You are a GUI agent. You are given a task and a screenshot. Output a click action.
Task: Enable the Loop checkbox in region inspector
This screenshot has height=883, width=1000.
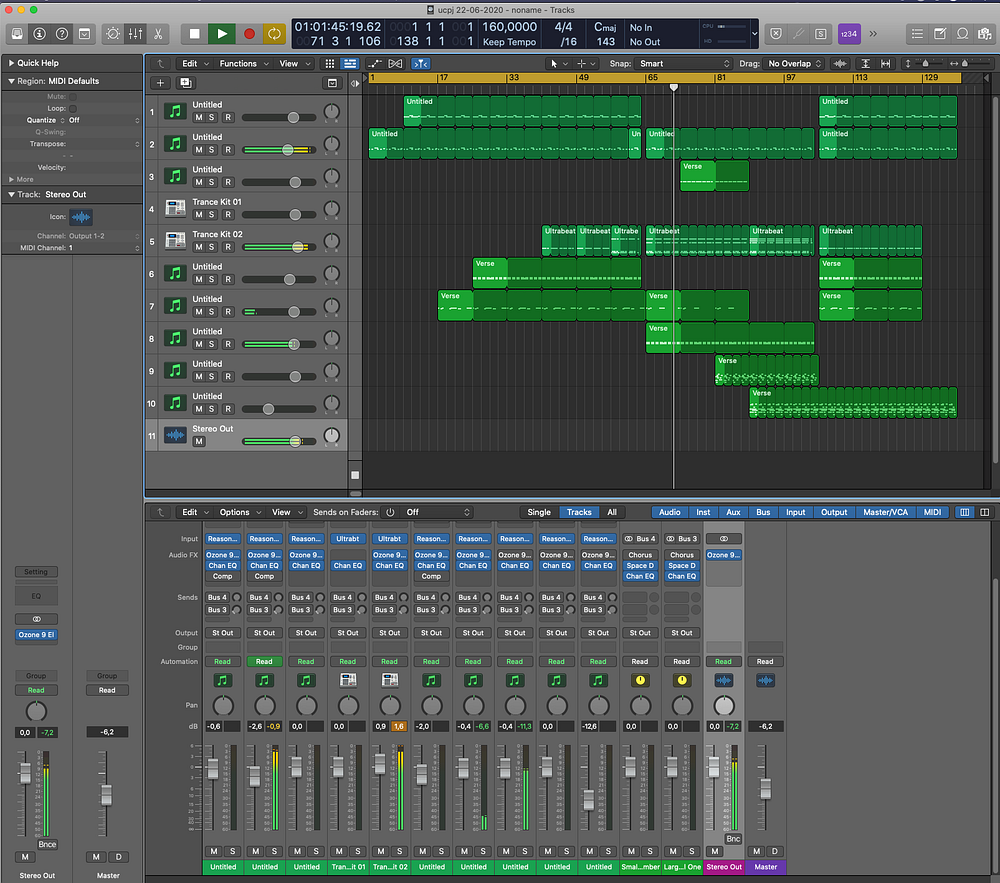tap(73, 108)
